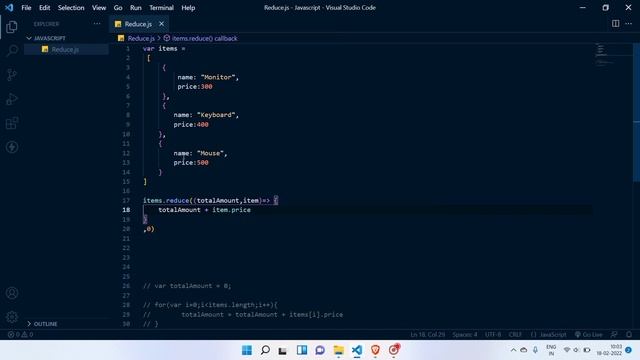640x360 pixels.
Task: Click the price value 500 on line 13
Action: pos(202,162)
